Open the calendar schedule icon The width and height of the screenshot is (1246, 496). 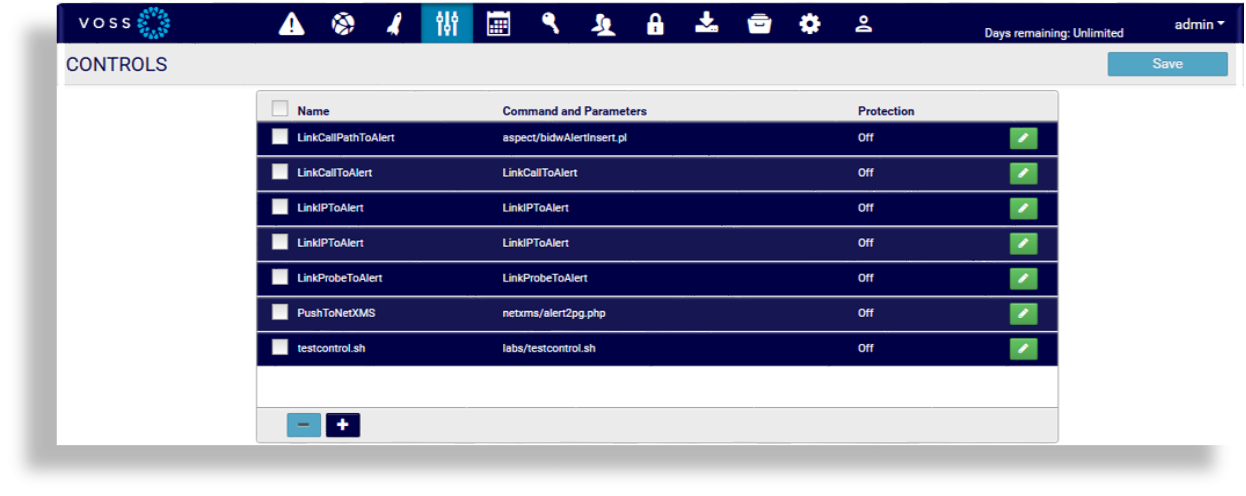498,24
